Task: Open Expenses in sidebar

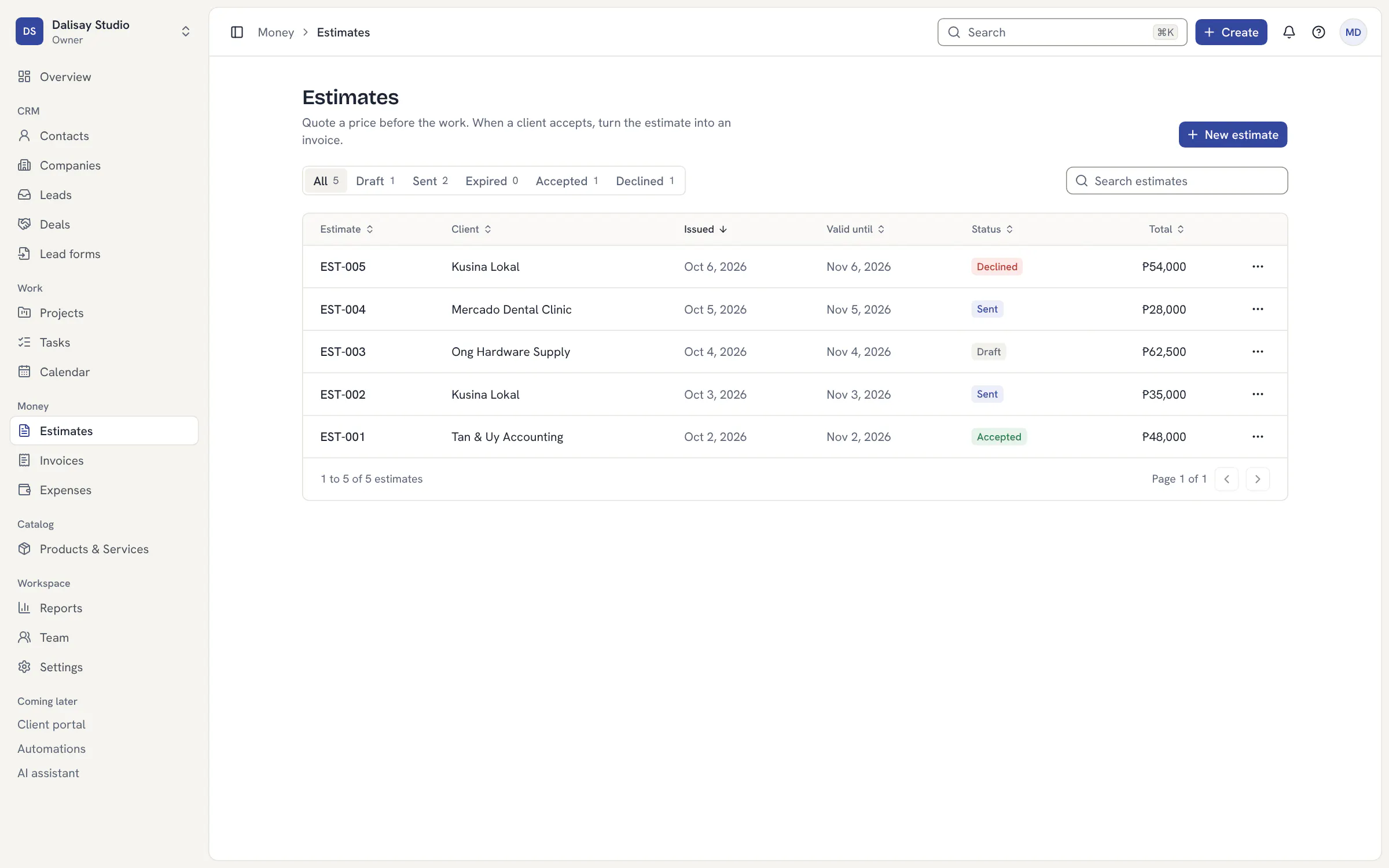Action: tap(104, 490)
